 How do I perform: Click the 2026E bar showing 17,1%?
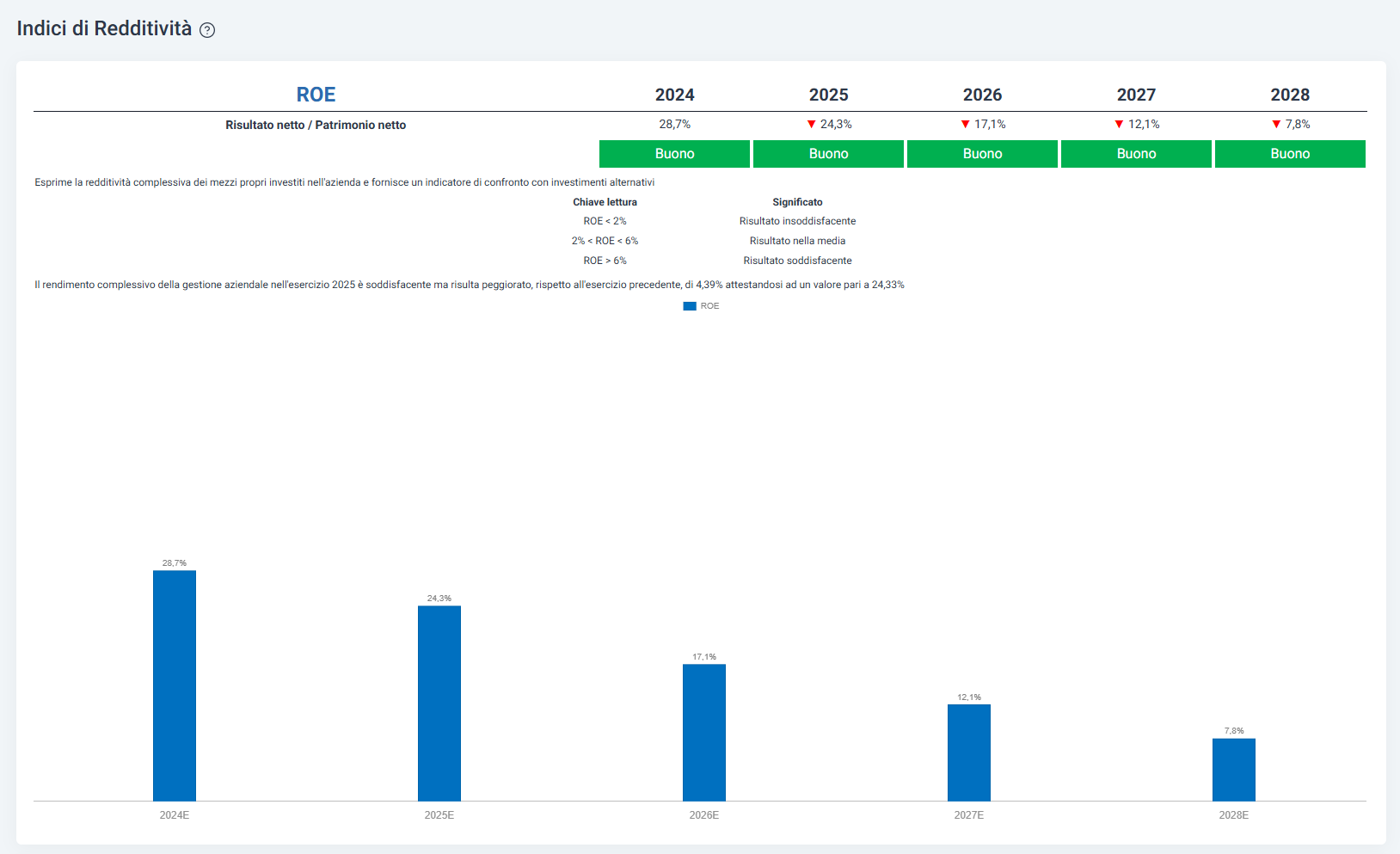click(x=704, y=733)
